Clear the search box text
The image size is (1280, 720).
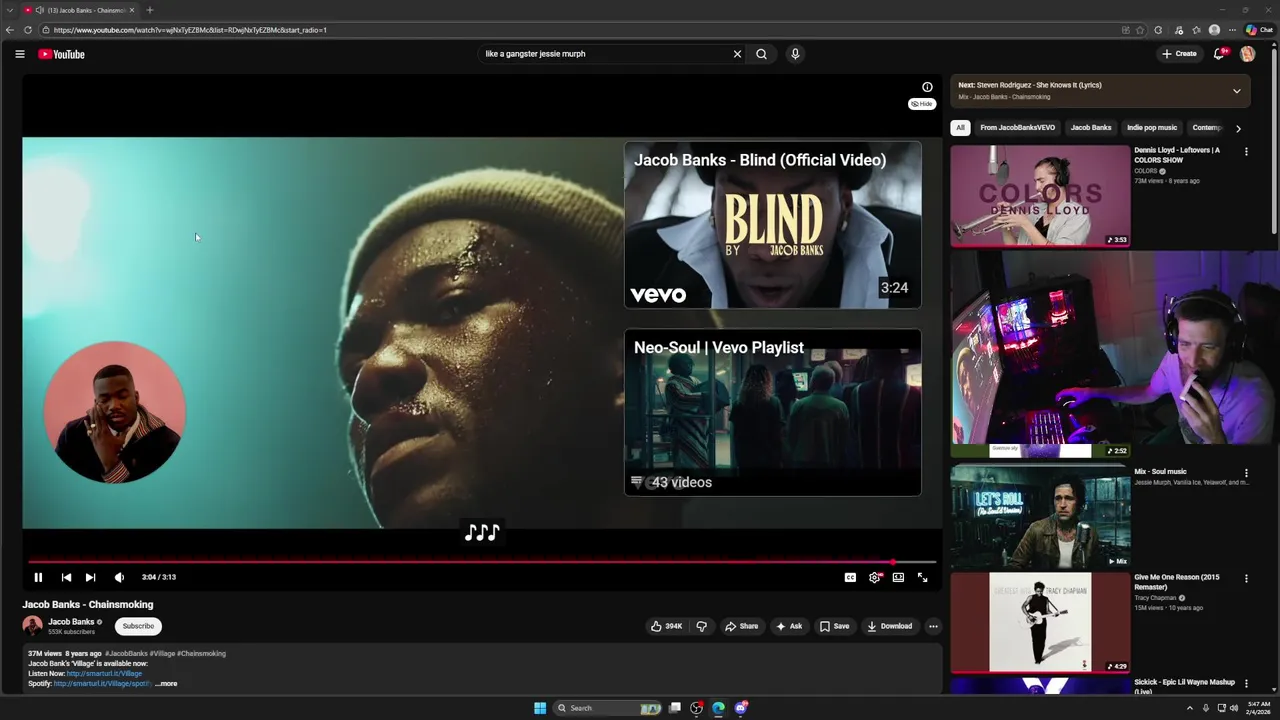pyautogui.click(x=737, y=54)
